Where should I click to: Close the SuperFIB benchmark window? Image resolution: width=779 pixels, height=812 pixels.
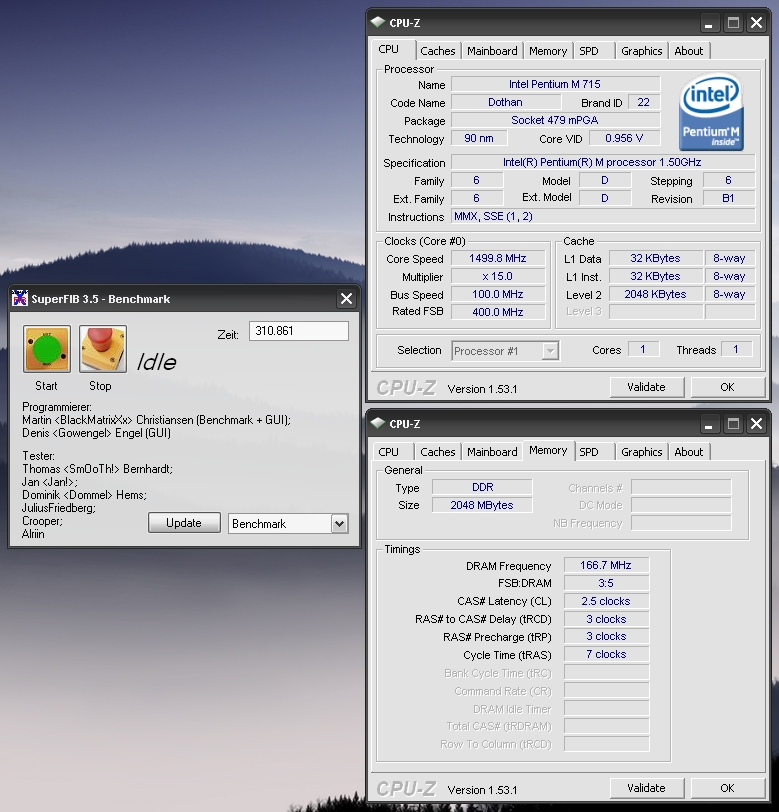(346, 299)
